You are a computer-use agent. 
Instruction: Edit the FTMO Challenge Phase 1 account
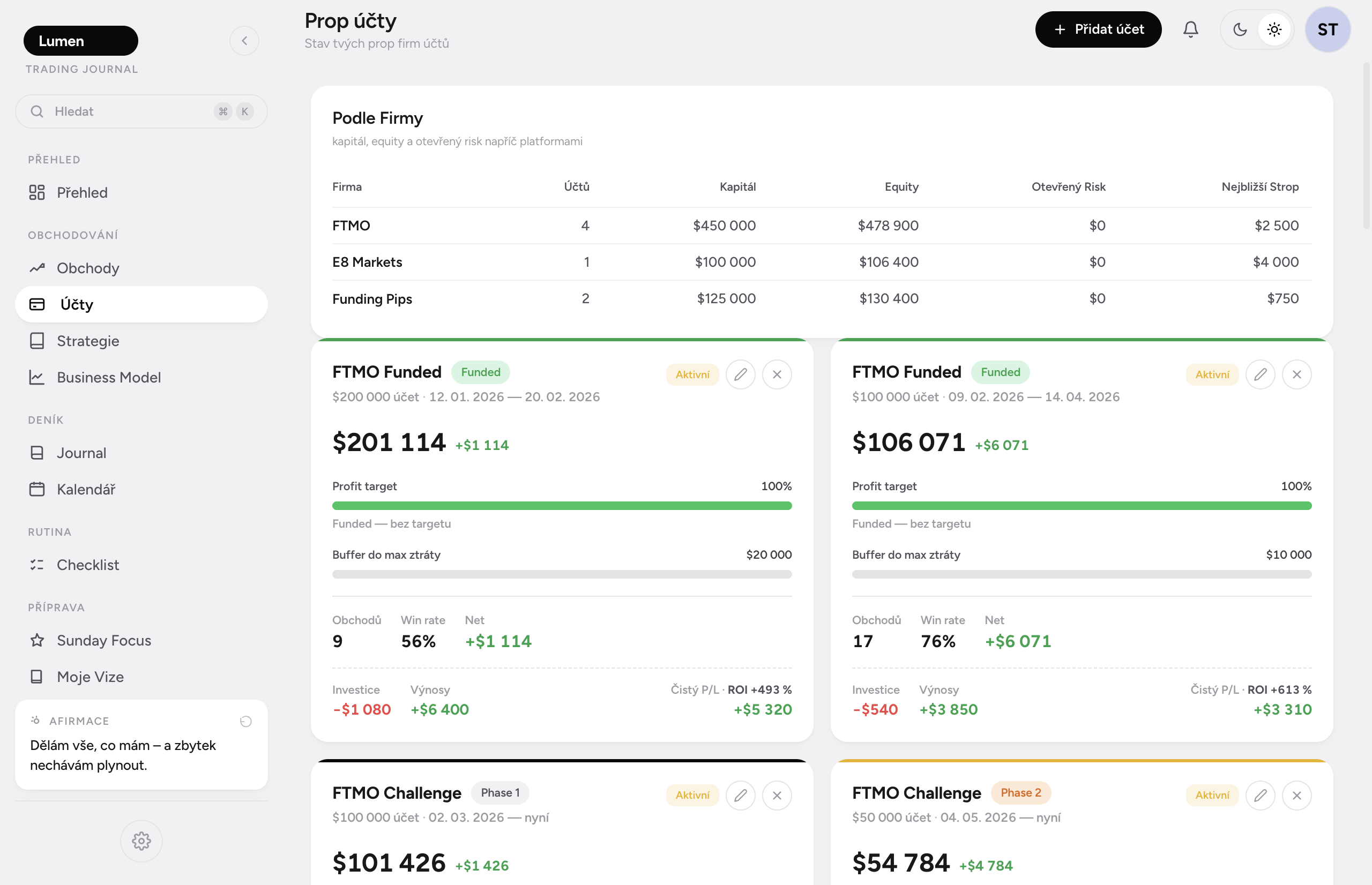740,796
